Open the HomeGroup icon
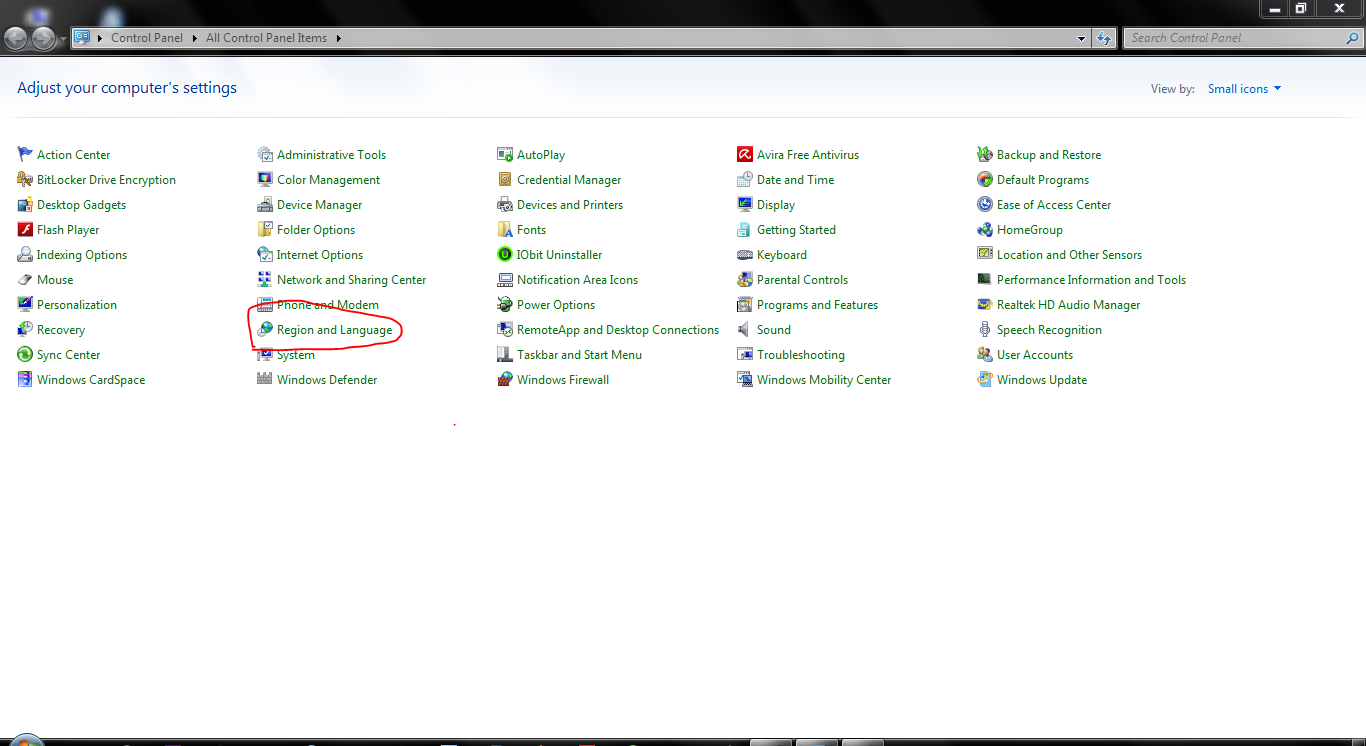This screenshot has height=746, width=1366. click(x=985, y=229)
